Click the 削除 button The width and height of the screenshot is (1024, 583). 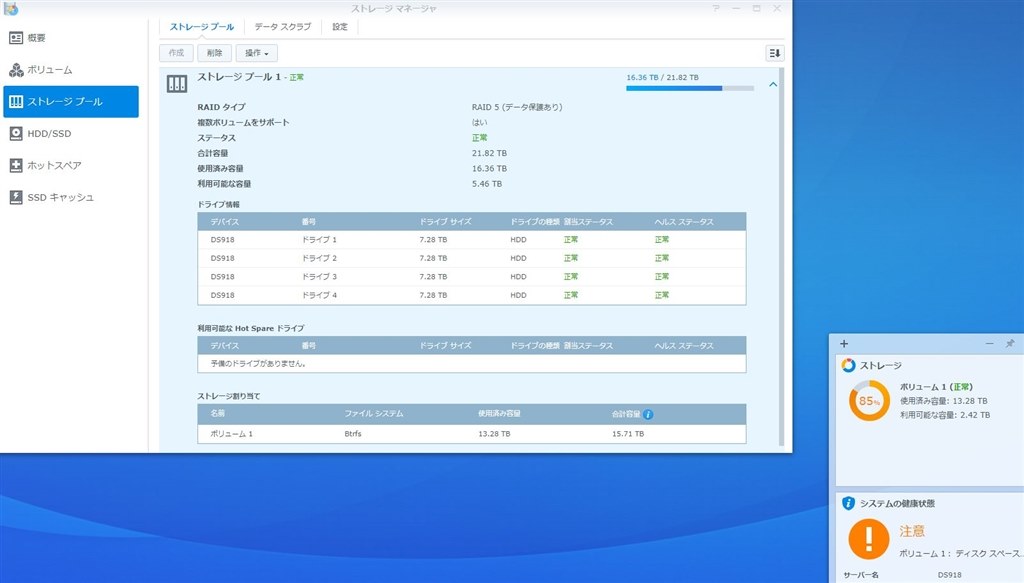click(x=214, y=53)
